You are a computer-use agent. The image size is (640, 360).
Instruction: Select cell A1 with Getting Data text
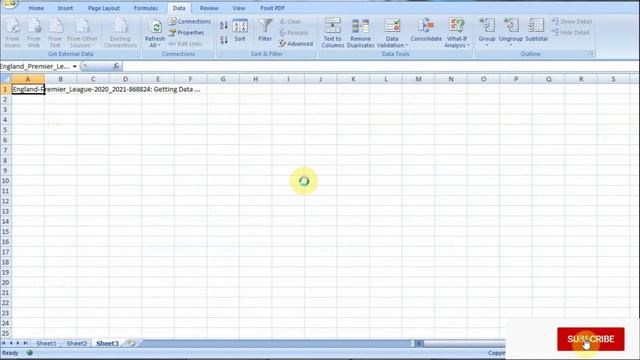click(28, 89)
